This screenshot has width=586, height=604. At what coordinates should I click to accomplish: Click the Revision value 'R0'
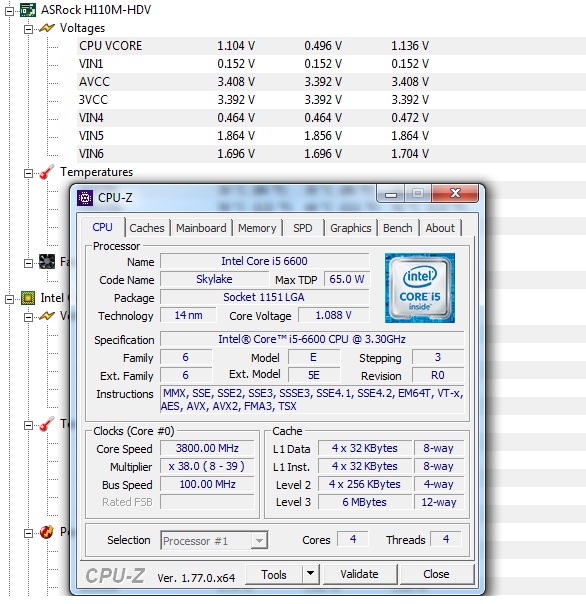pyautogui.click(x=438, y=375)
